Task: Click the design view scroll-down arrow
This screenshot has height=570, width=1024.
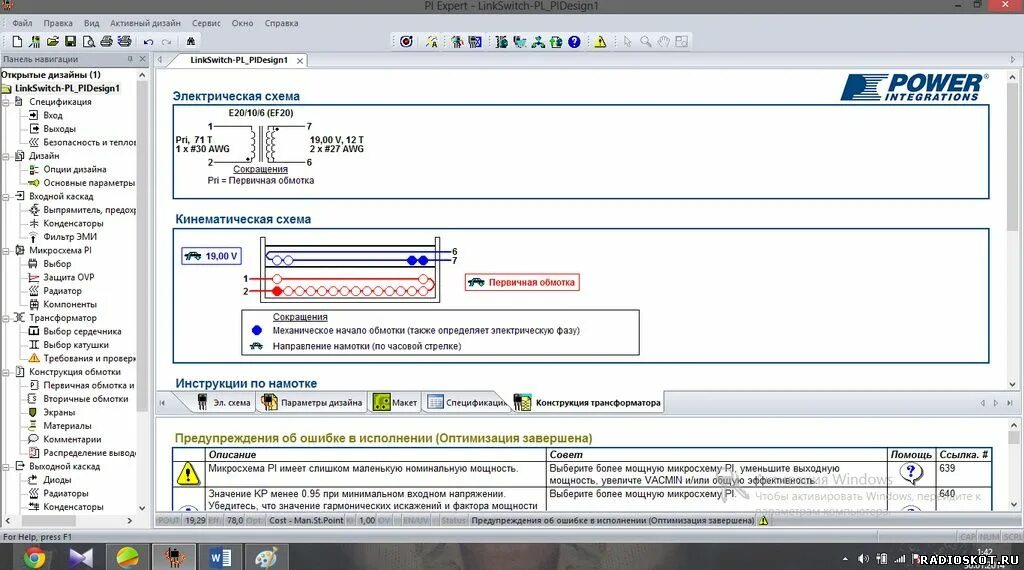Action: pyautogui.click(x=1012, y=385)
